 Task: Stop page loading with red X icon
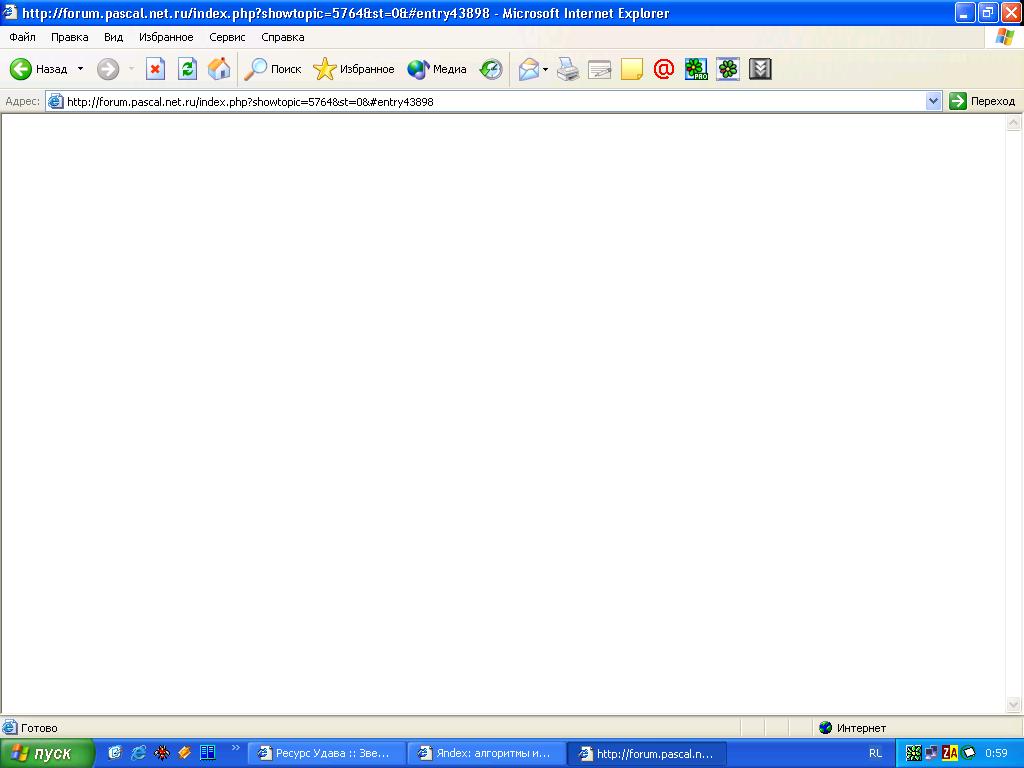pyautogui.click(x=155, y=69)
